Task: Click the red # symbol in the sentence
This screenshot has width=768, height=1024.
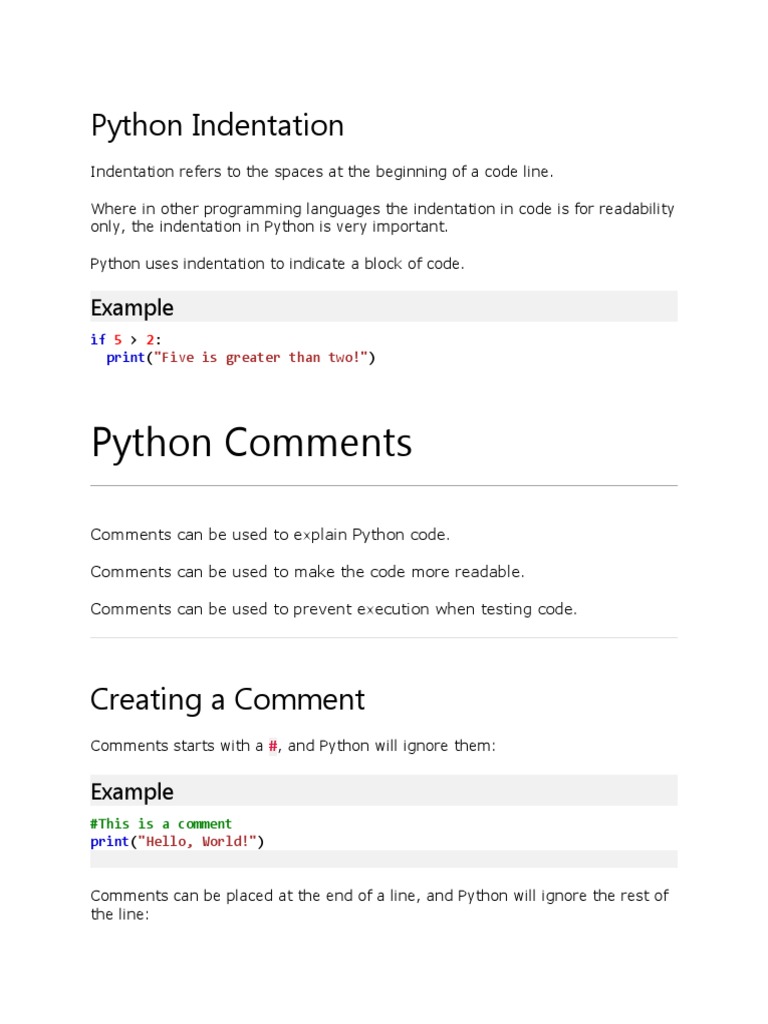Action: (273, 747)
